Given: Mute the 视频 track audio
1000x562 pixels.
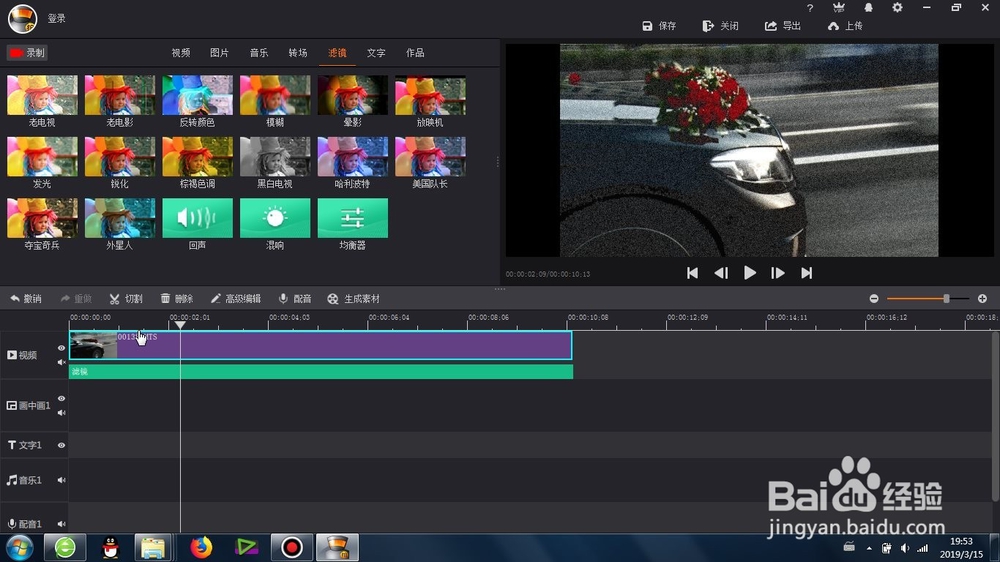Looking at the screenshot, I should pos(61,362).
